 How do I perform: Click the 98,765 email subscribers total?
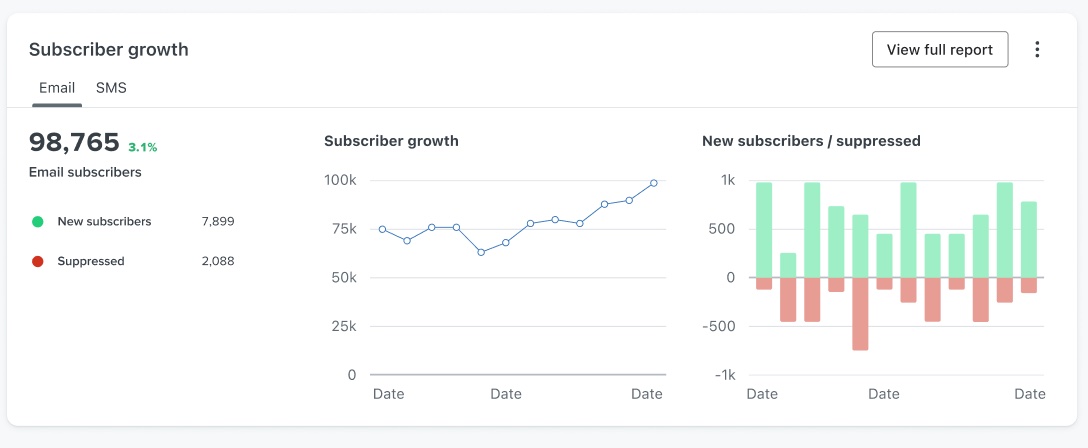[x=74, y=143]
